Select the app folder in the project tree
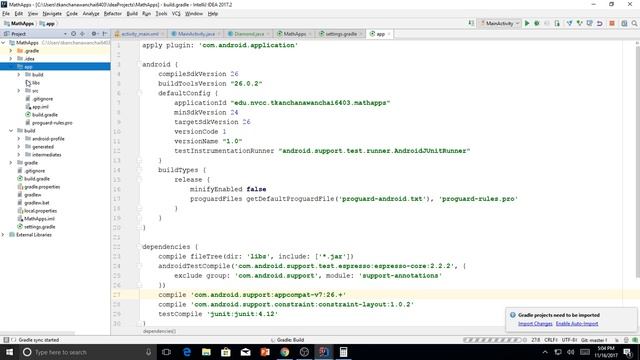The image size is (640, 360). (x=55, y=67)
